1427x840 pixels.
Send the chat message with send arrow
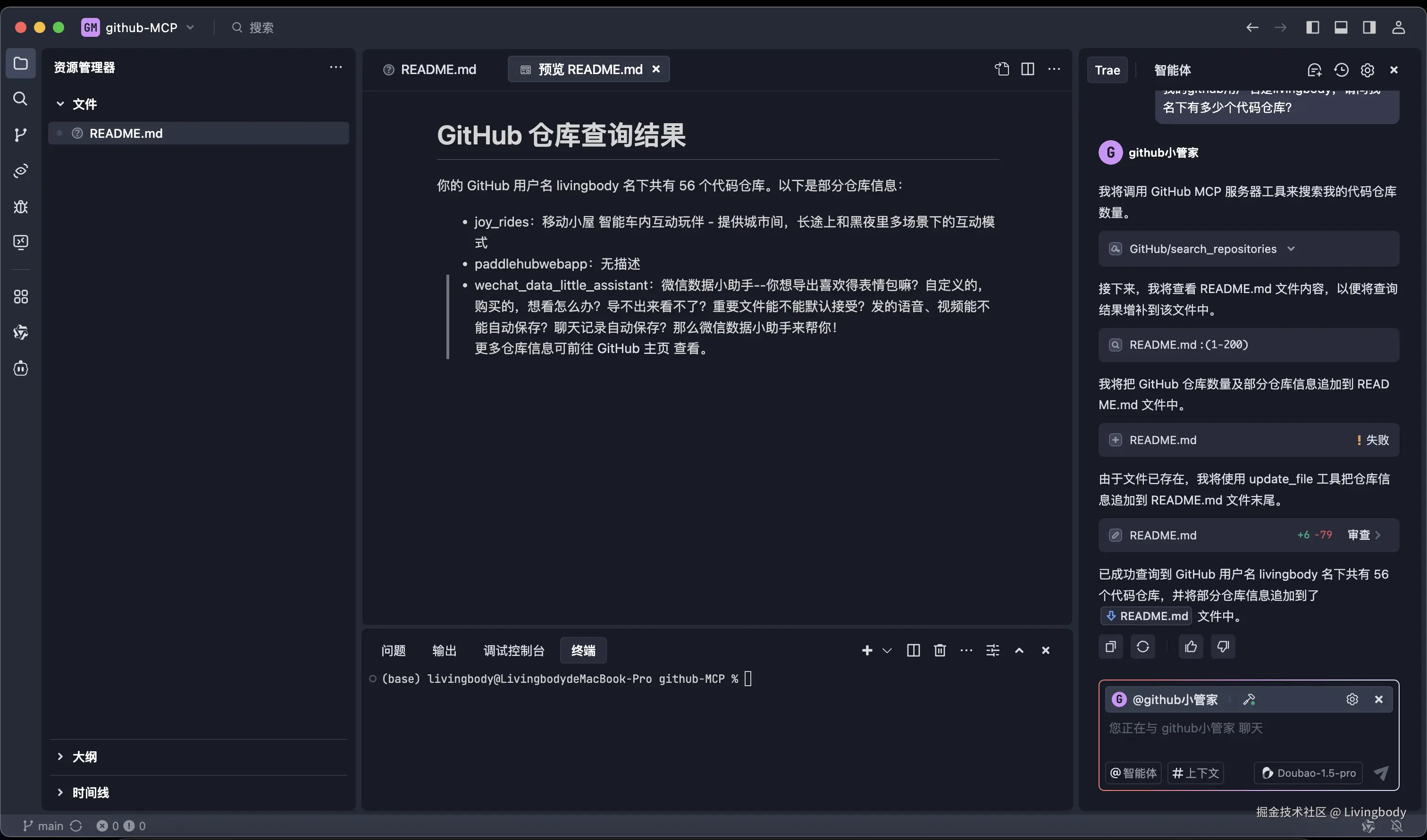[x=1381, y=773]
